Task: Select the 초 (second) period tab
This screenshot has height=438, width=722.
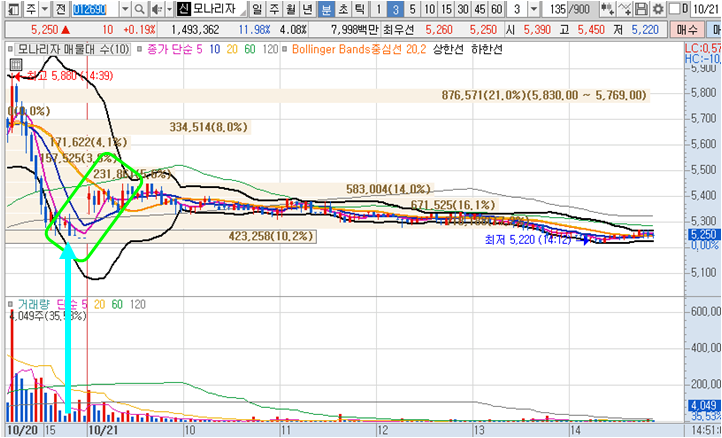Action: 344,9
